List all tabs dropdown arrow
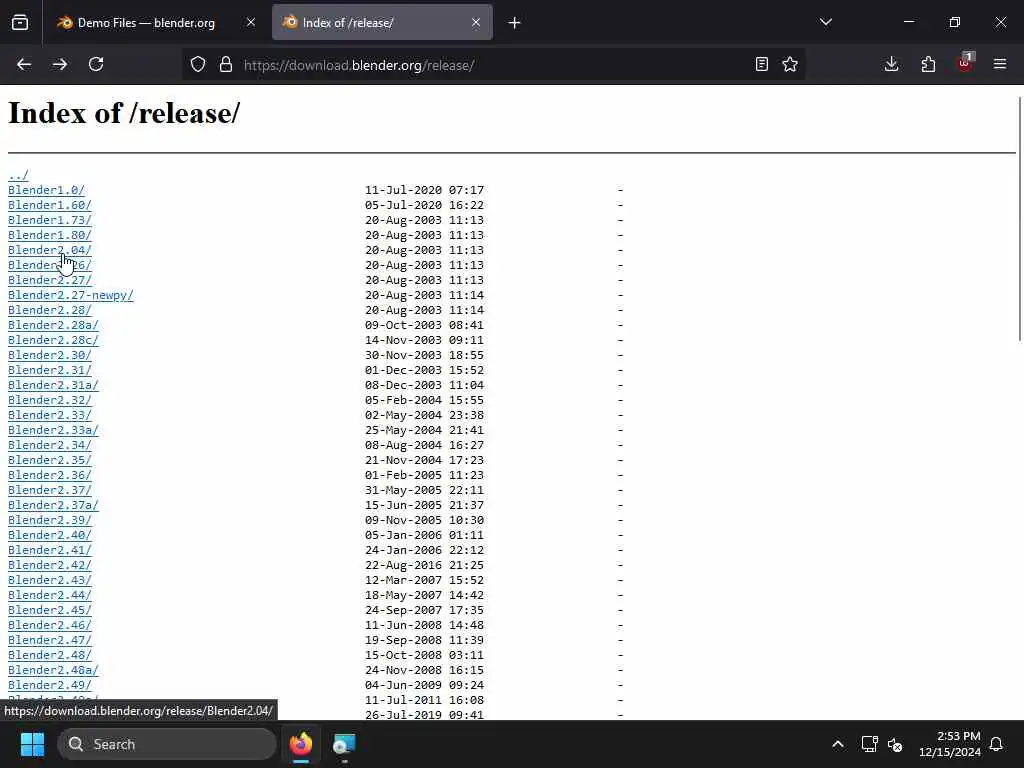The image size is (1024, 768). click(826, 23)
